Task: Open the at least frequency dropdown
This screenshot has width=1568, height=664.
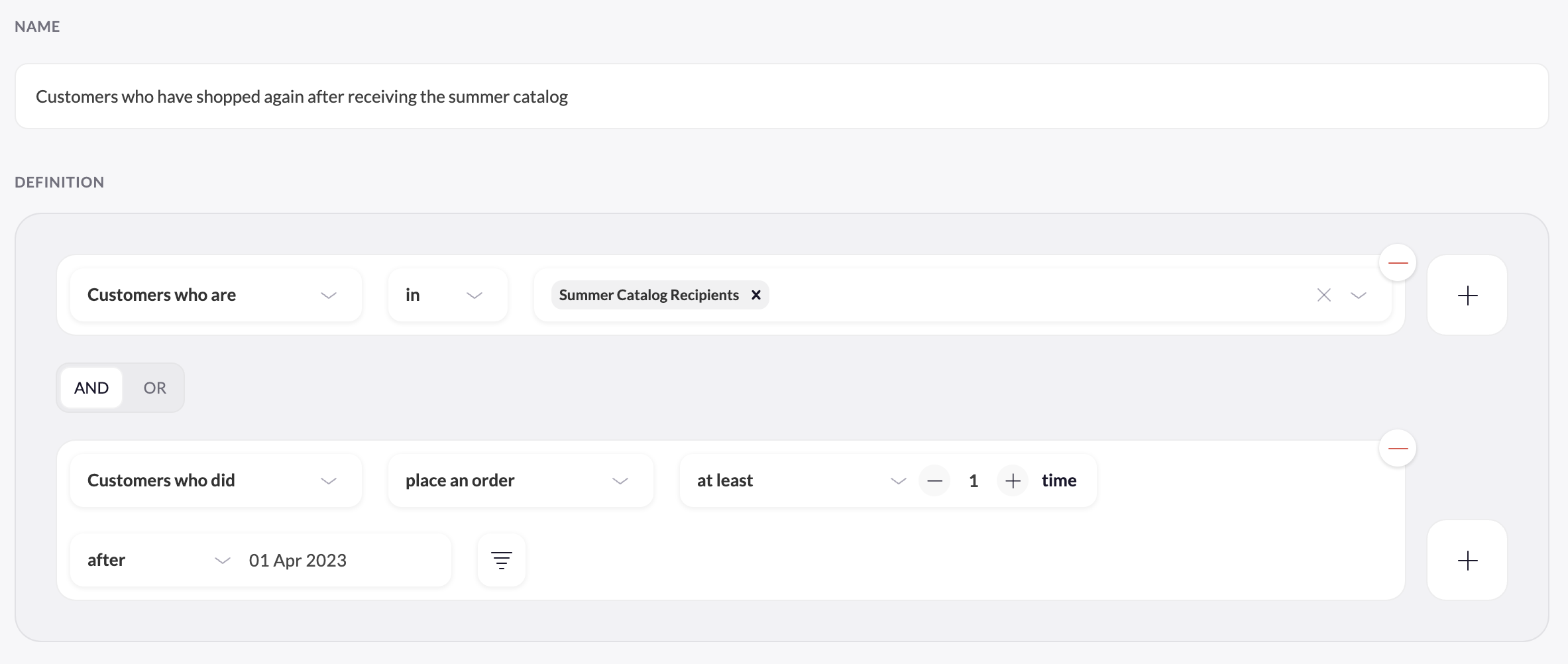Action: click(799, 480)
